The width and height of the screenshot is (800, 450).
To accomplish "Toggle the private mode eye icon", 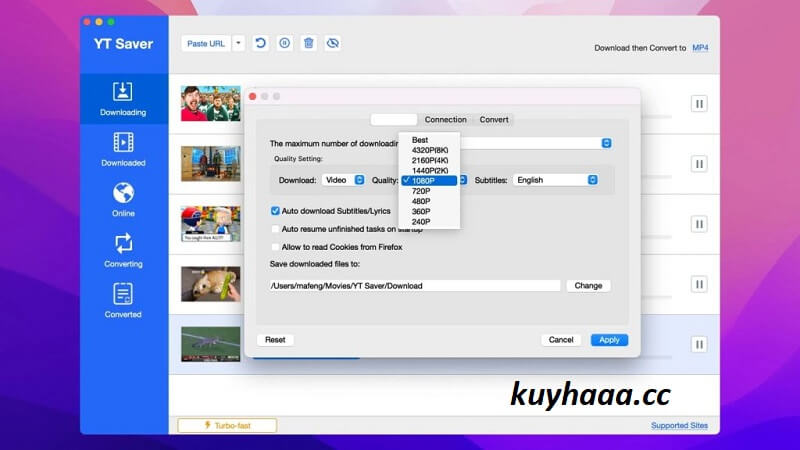I will pos(333,43).
